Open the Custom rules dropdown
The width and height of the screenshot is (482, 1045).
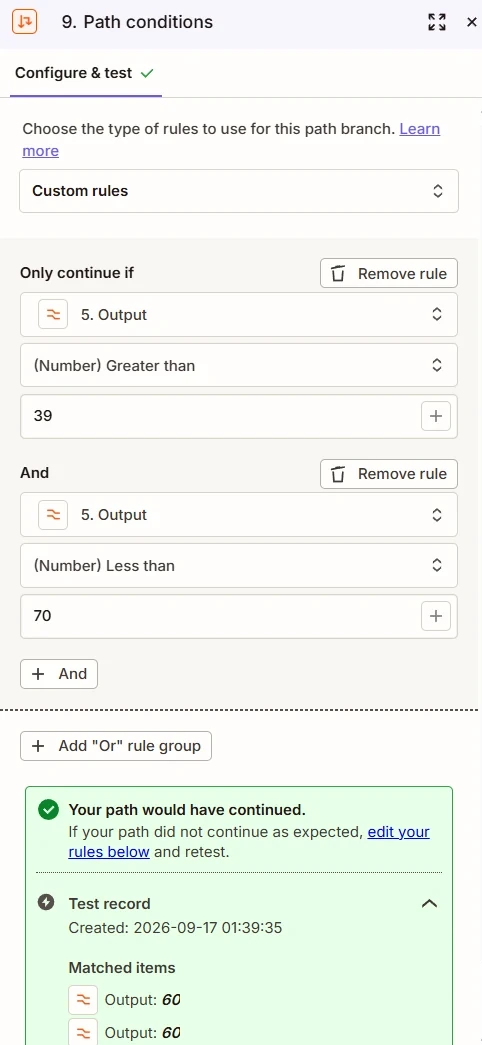coord(239,191)
